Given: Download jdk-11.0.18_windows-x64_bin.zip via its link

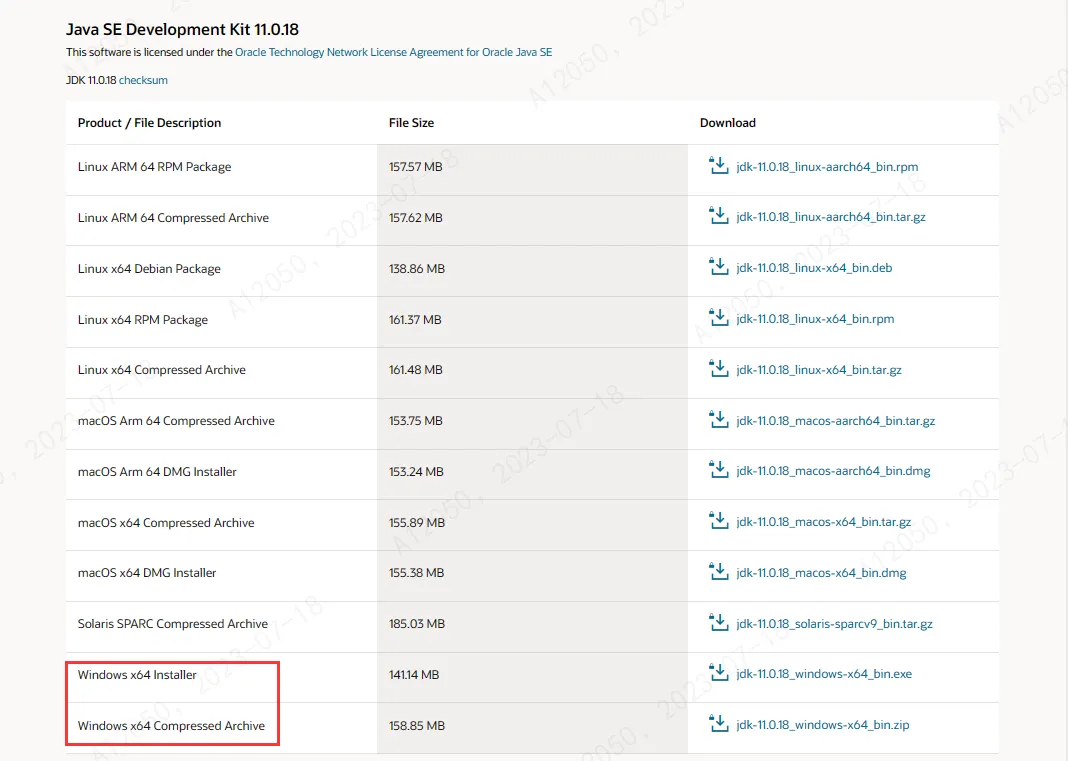Looking at the screenshot, I should [x=823, y=726].
